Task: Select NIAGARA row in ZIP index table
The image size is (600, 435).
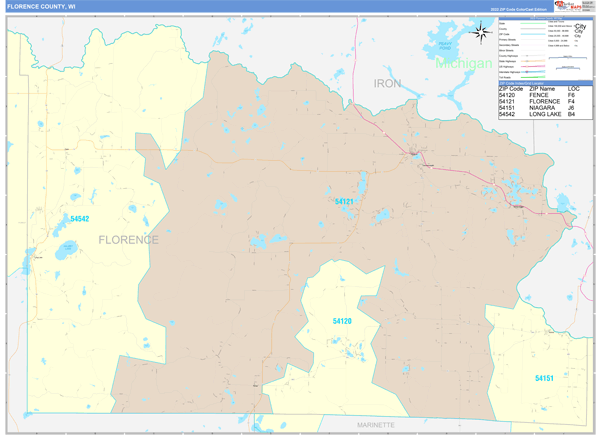Action: click(545, 108)
